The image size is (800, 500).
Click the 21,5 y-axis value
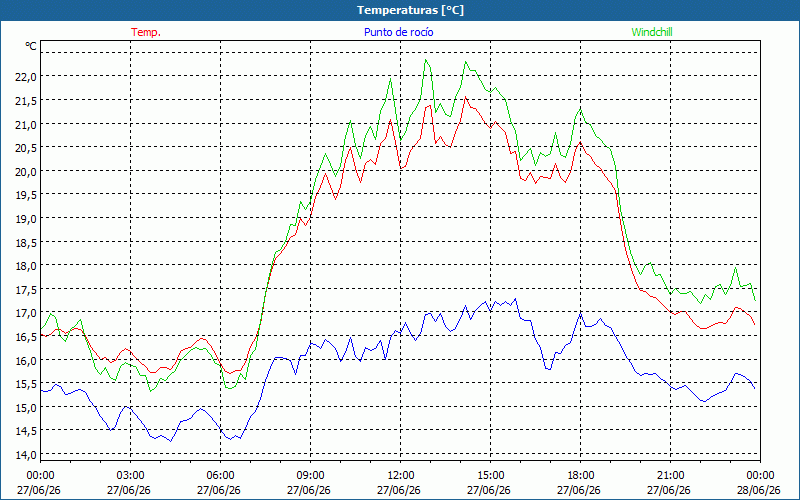coord(26,101)
